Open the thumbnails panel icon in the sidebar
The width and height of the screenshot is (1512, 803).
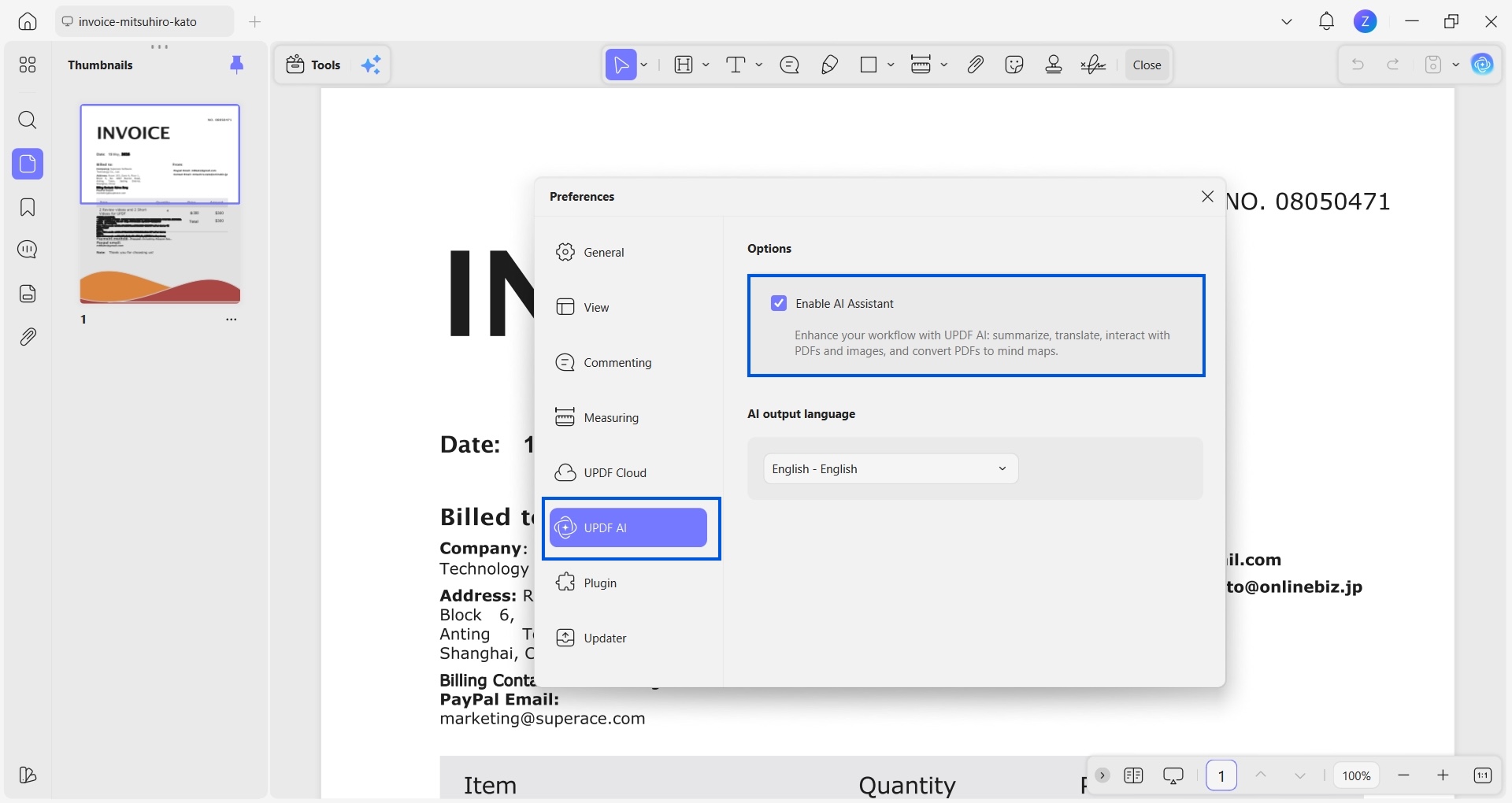28,164
